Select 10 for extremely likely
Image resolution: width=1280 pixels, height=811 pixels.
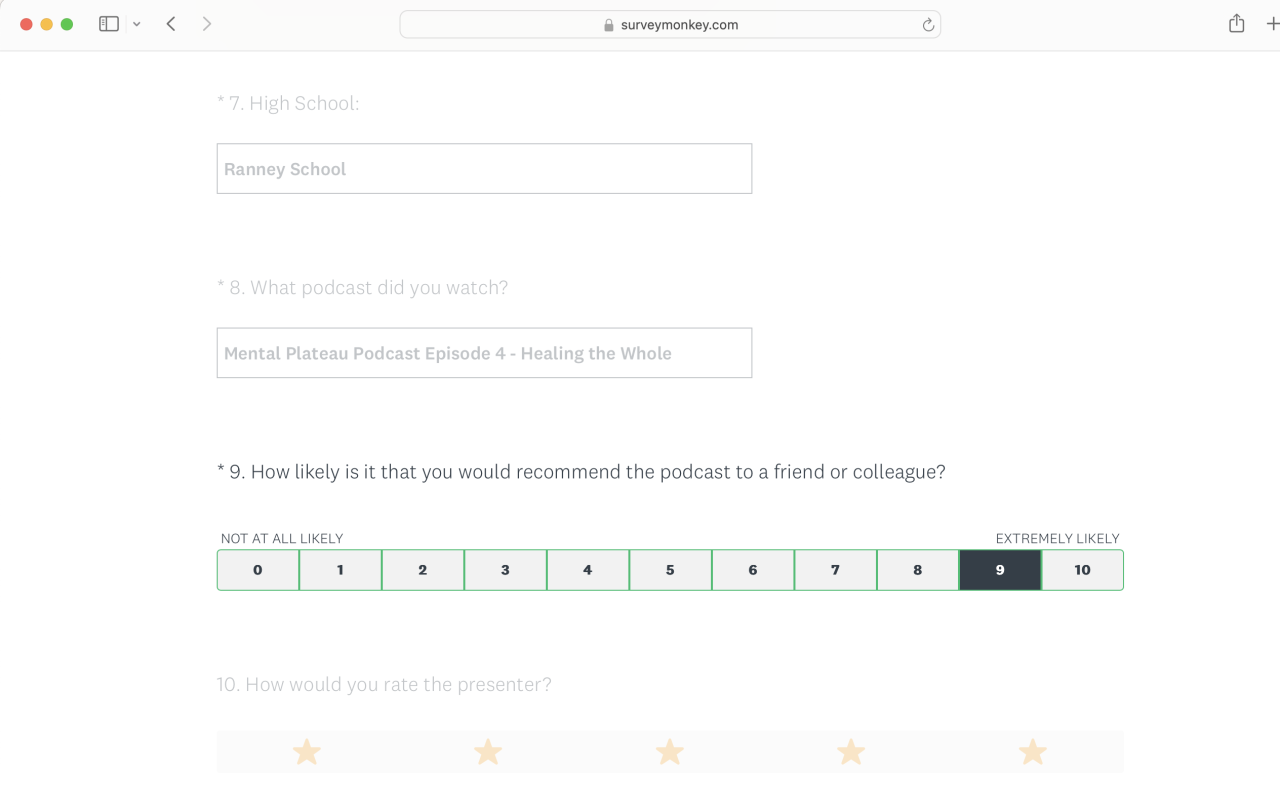1082,570
